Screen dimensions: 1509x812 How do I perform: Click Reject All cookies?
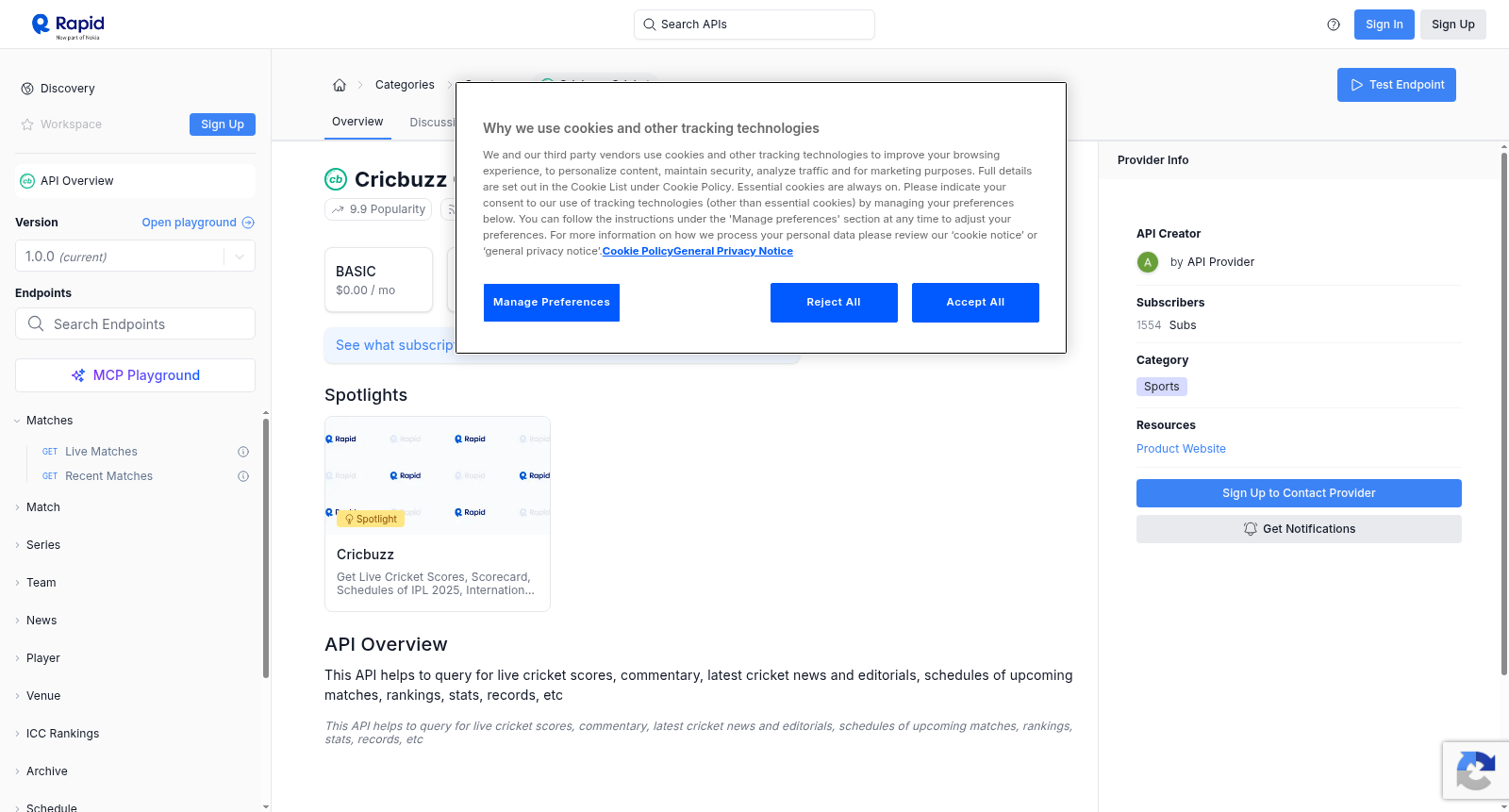click(x=834, y=303)
